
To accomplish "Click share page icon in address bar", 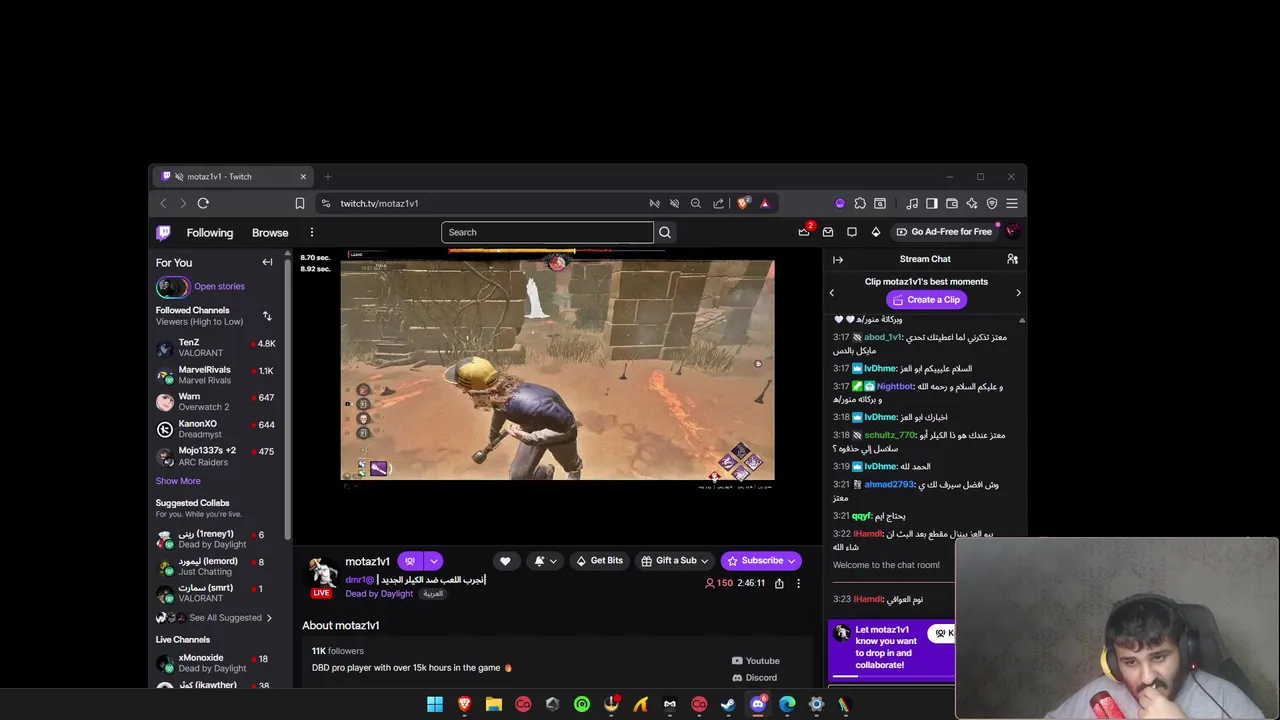I will [718, 203].
